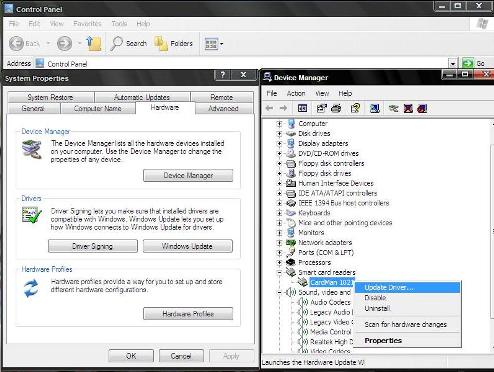This screenshot has width=494, height=372.
Task: Choose Disable from context menu
Action: pos(407,298)
